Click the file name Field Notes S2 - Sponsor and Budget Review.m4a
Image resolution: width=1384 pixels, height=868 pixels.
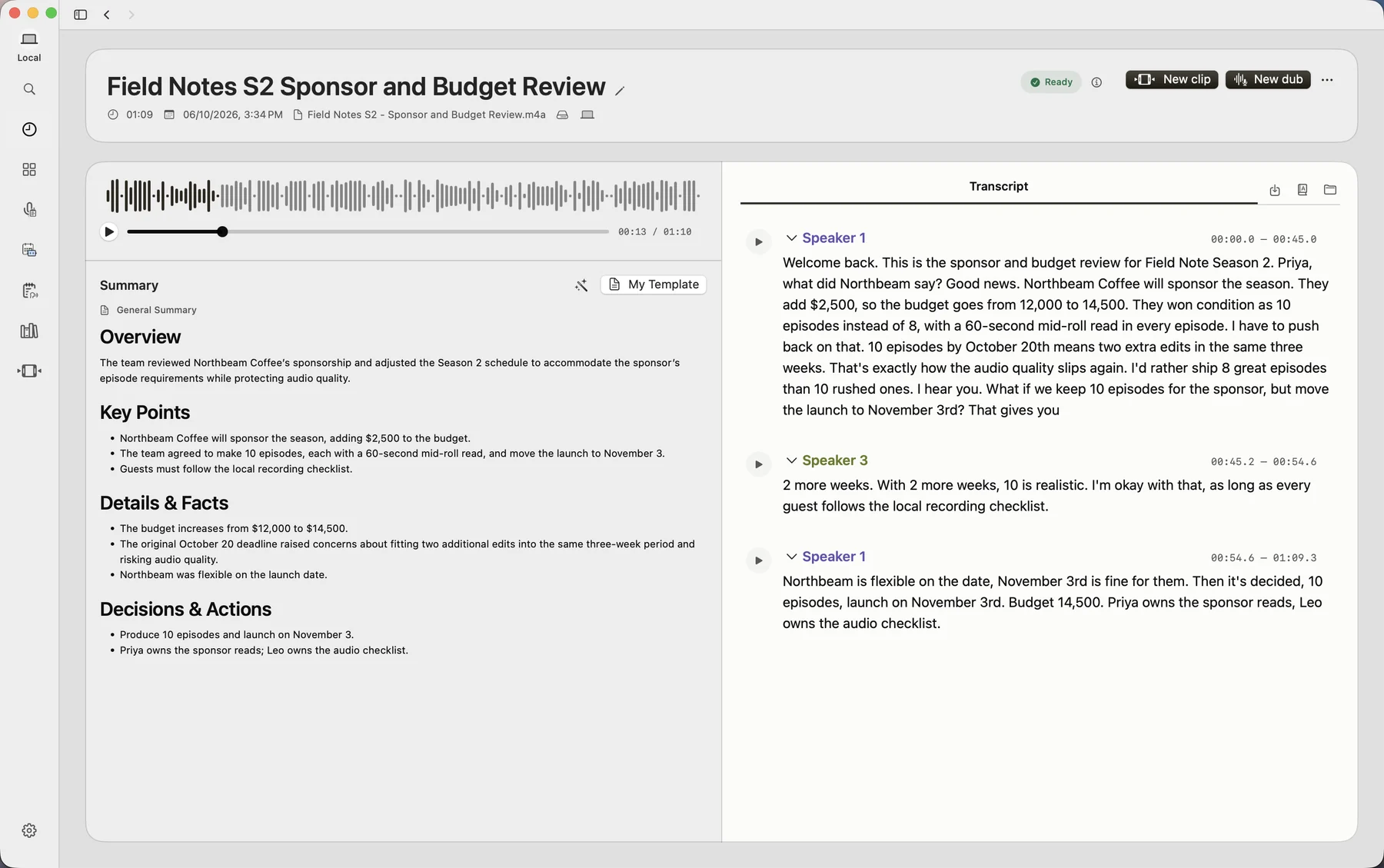pos(426,115)
